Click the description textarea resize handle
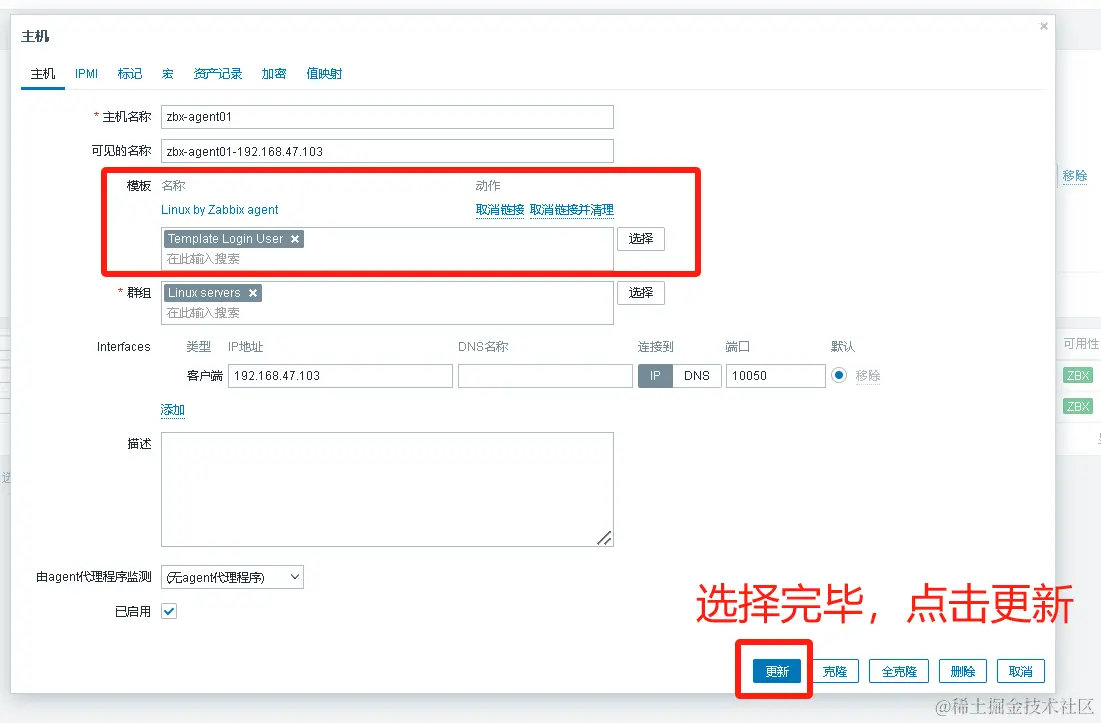 605,538
